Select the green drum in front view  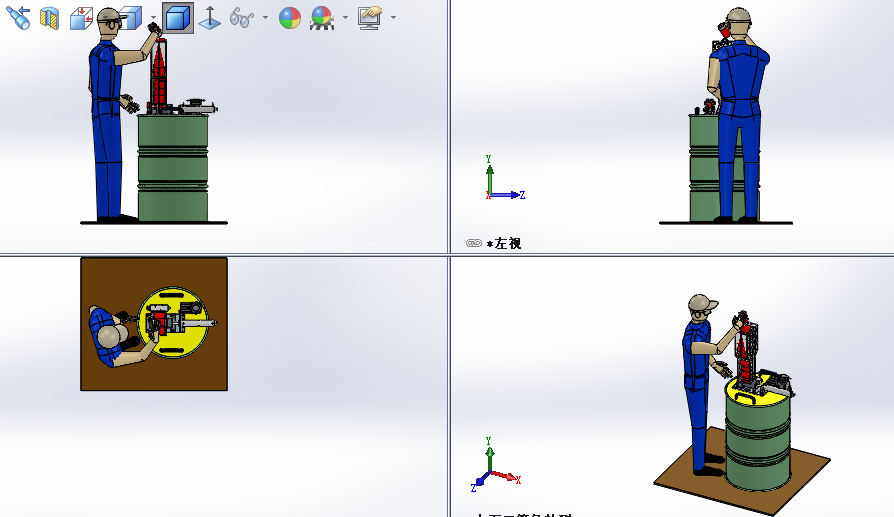173,168
